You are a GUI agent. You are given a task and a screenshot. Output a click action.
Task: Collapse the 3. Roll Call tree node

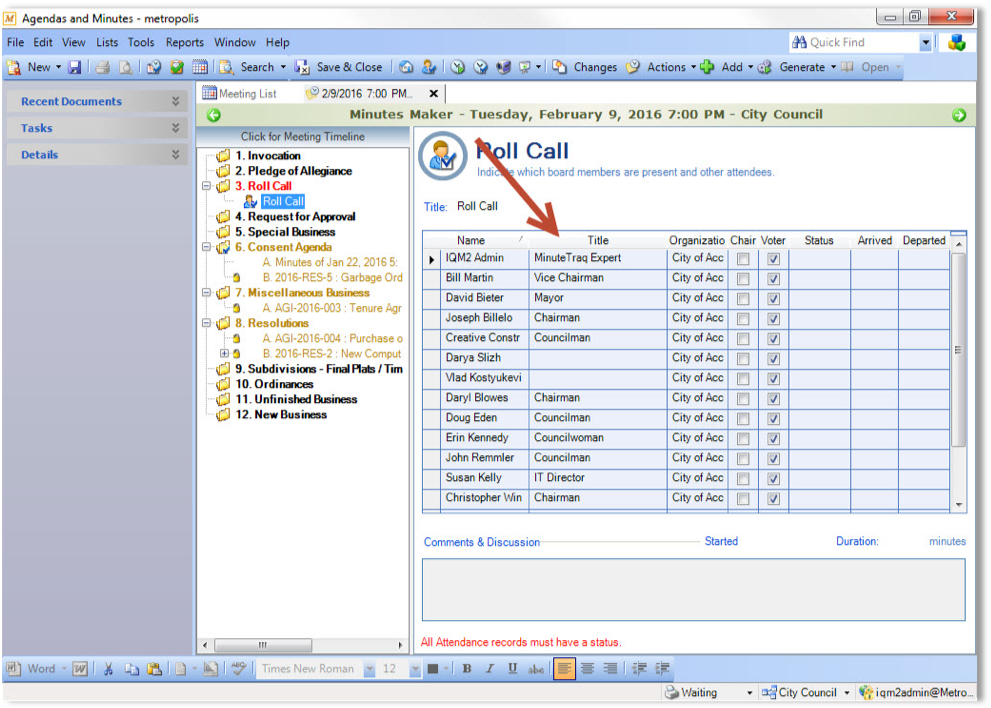click(x=206, y=186)
